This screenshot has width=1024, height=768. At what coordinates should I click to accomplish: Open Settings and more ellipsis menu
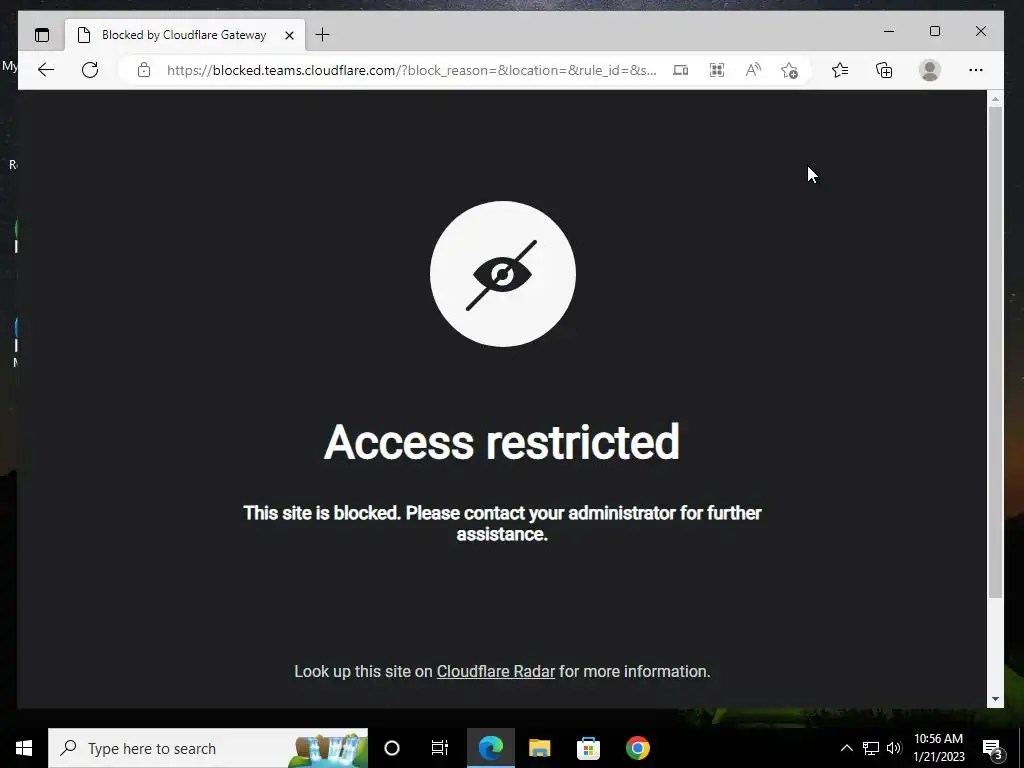pos(976,70)
